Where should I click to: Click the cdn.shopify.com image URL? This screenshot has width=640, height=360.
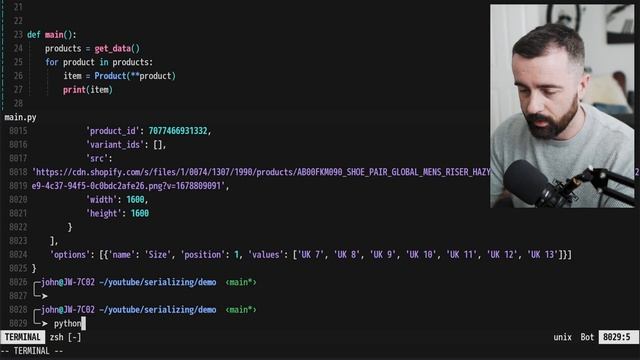tap(261, 172)
